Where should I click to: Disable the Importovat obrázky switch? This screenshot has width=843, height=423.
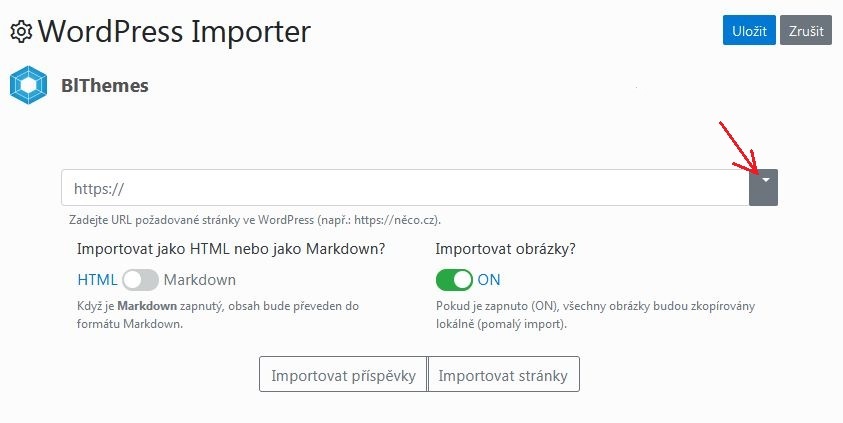(454, 280)
